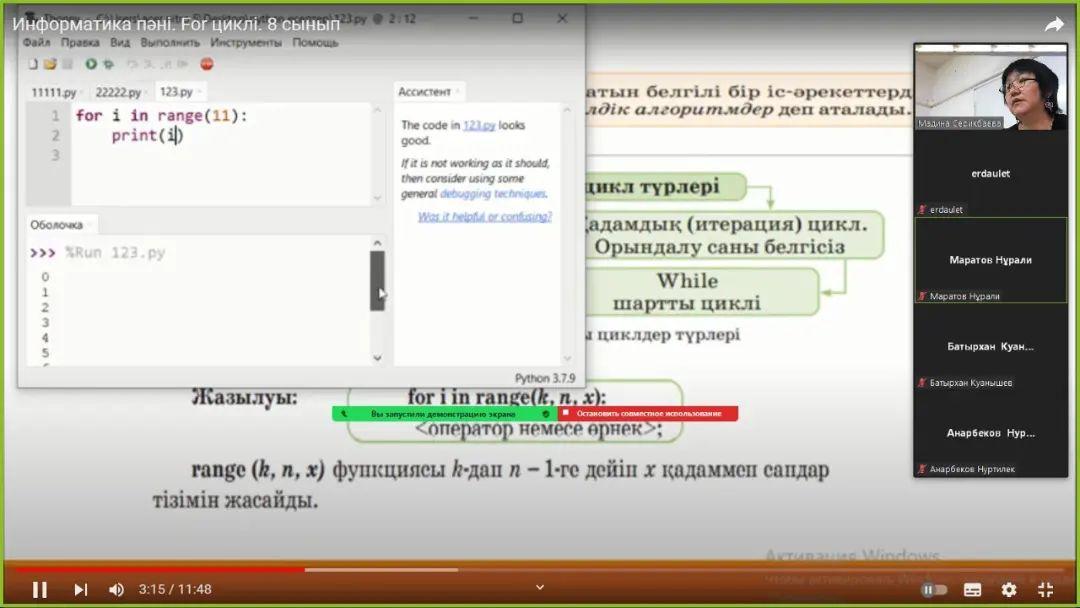Switch to the 11111.py tab
Viewport: 1080px width, 608px height.
54,92
